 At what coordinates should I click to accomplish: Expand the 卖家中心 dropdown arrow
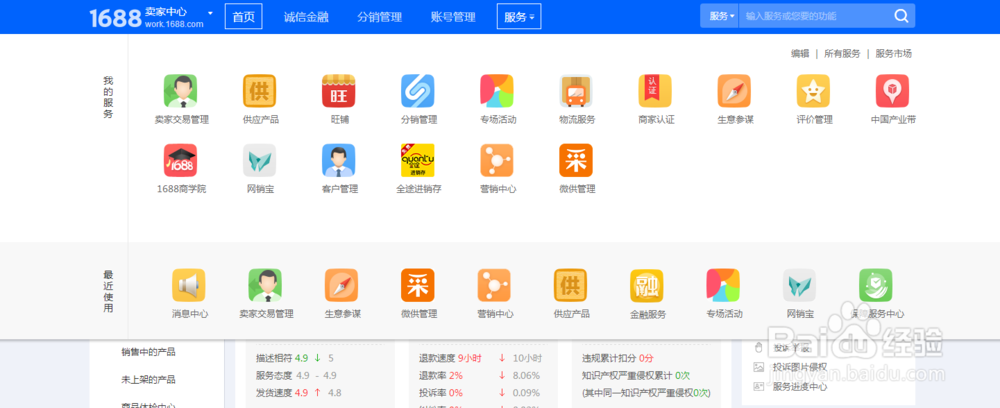[210, 13]
